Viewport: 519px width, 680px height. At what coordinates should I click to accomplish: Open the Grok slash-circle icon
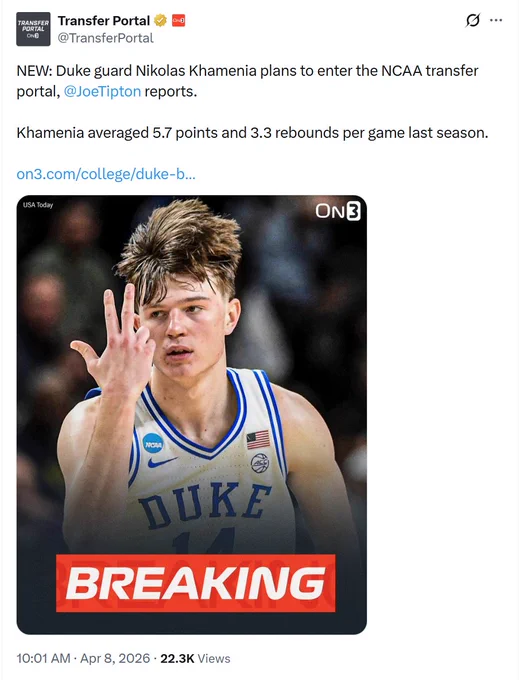473,20
